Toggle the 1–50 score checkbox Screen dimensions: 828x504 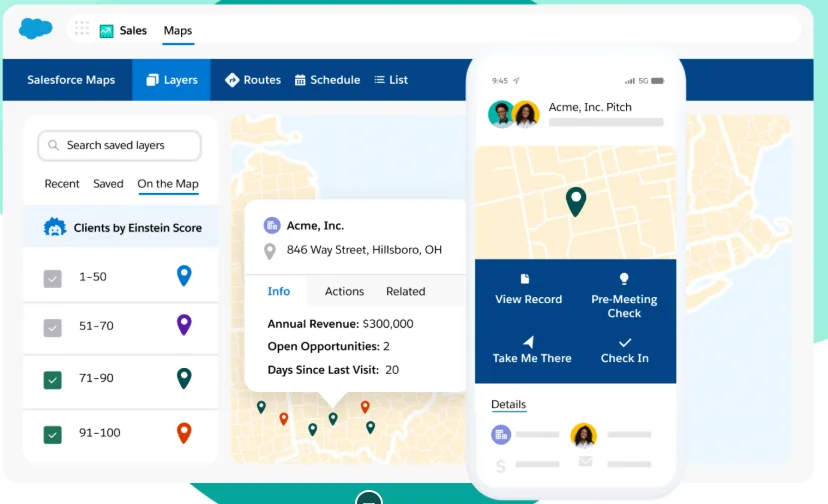click(52, 278)
